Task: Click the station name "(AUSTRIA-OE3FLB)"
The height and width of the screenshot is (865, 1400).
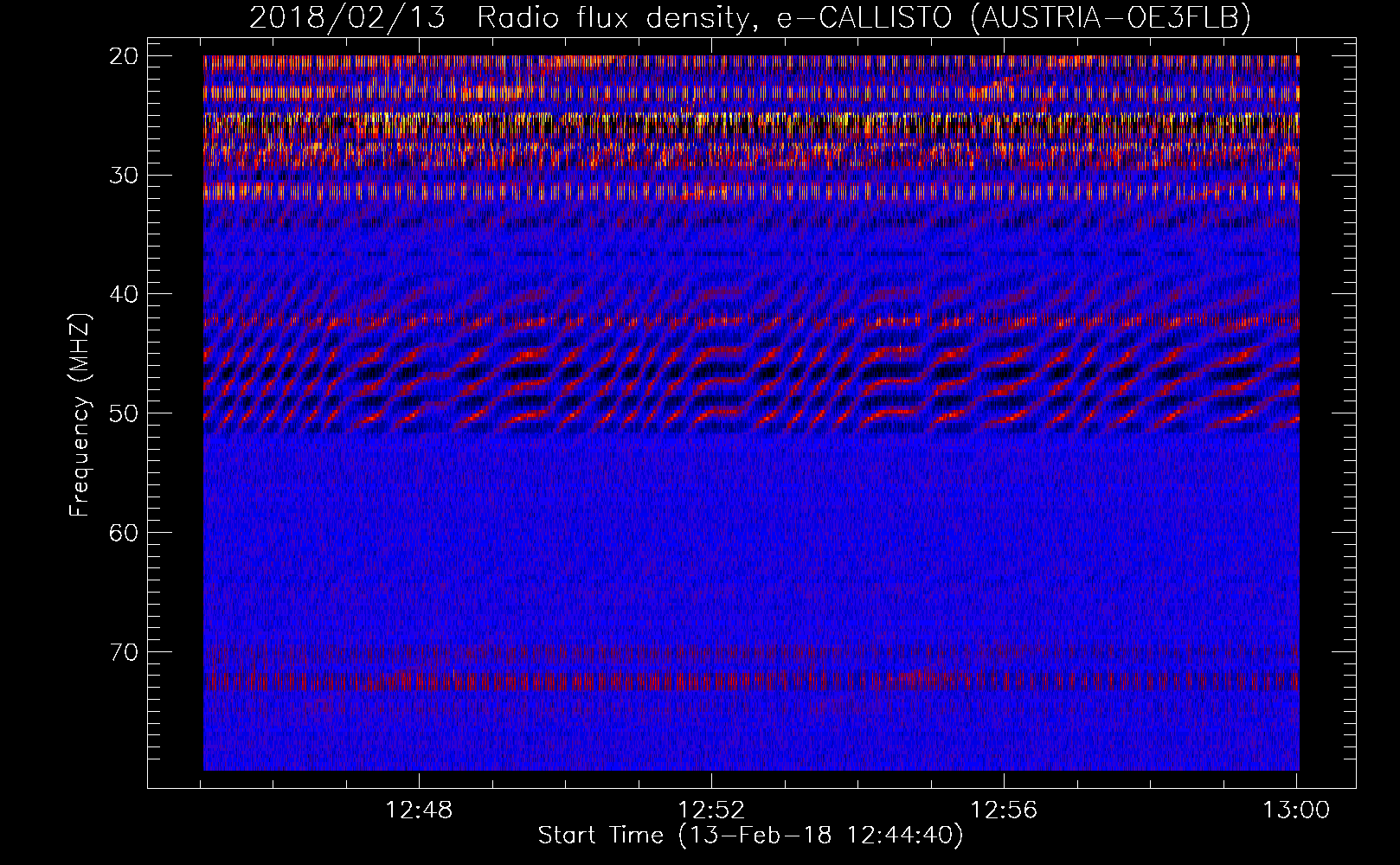Action: coord(1111,17)
